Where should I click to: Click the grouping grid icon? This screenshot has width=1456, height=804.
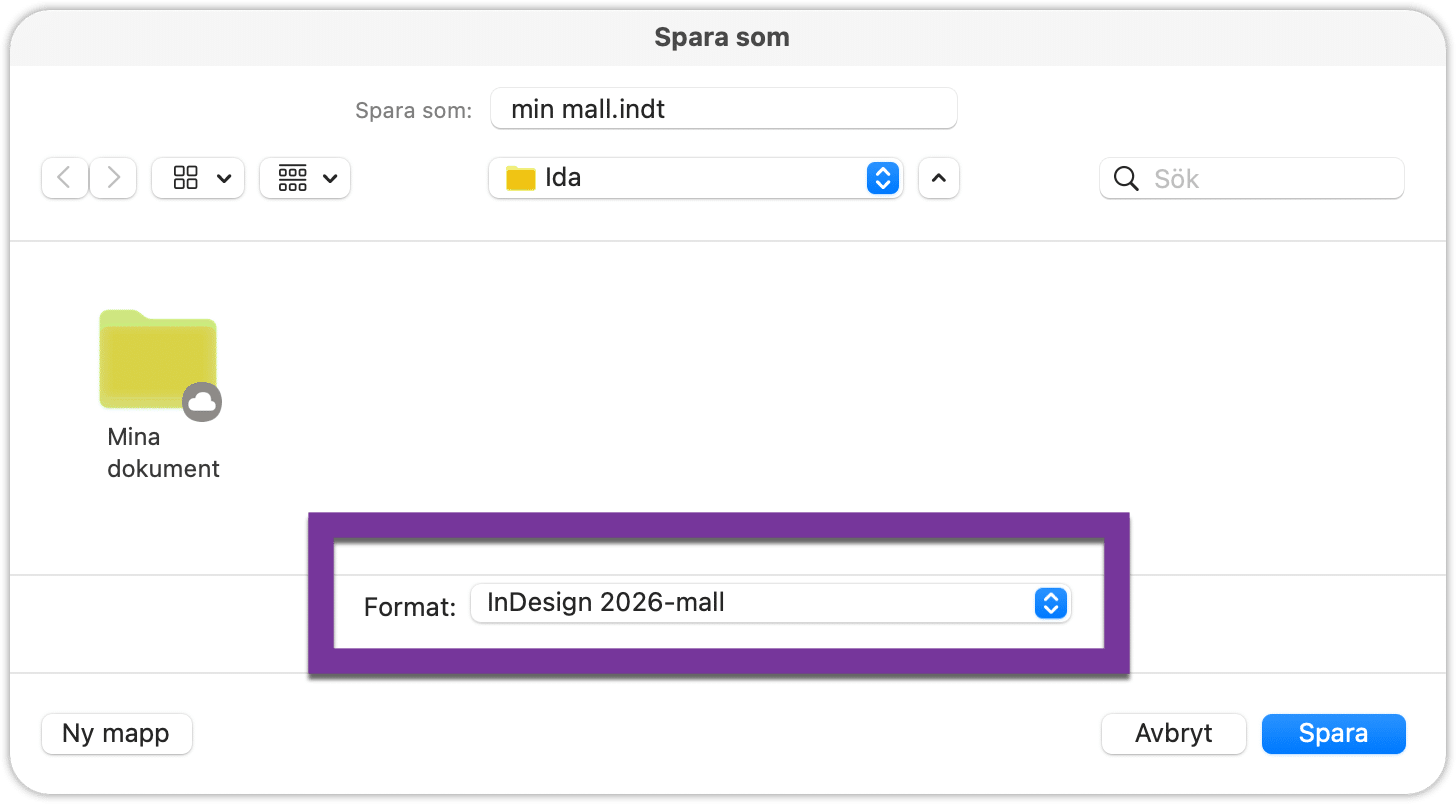click(x=293, y=178)
